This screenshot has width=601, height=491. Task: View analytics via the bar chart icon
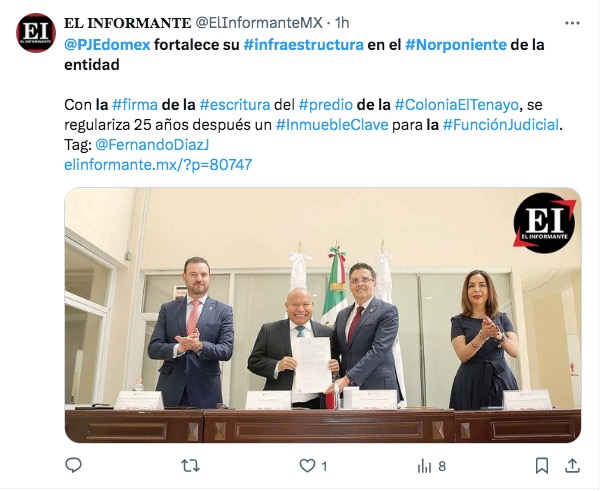tap(424, 466)
